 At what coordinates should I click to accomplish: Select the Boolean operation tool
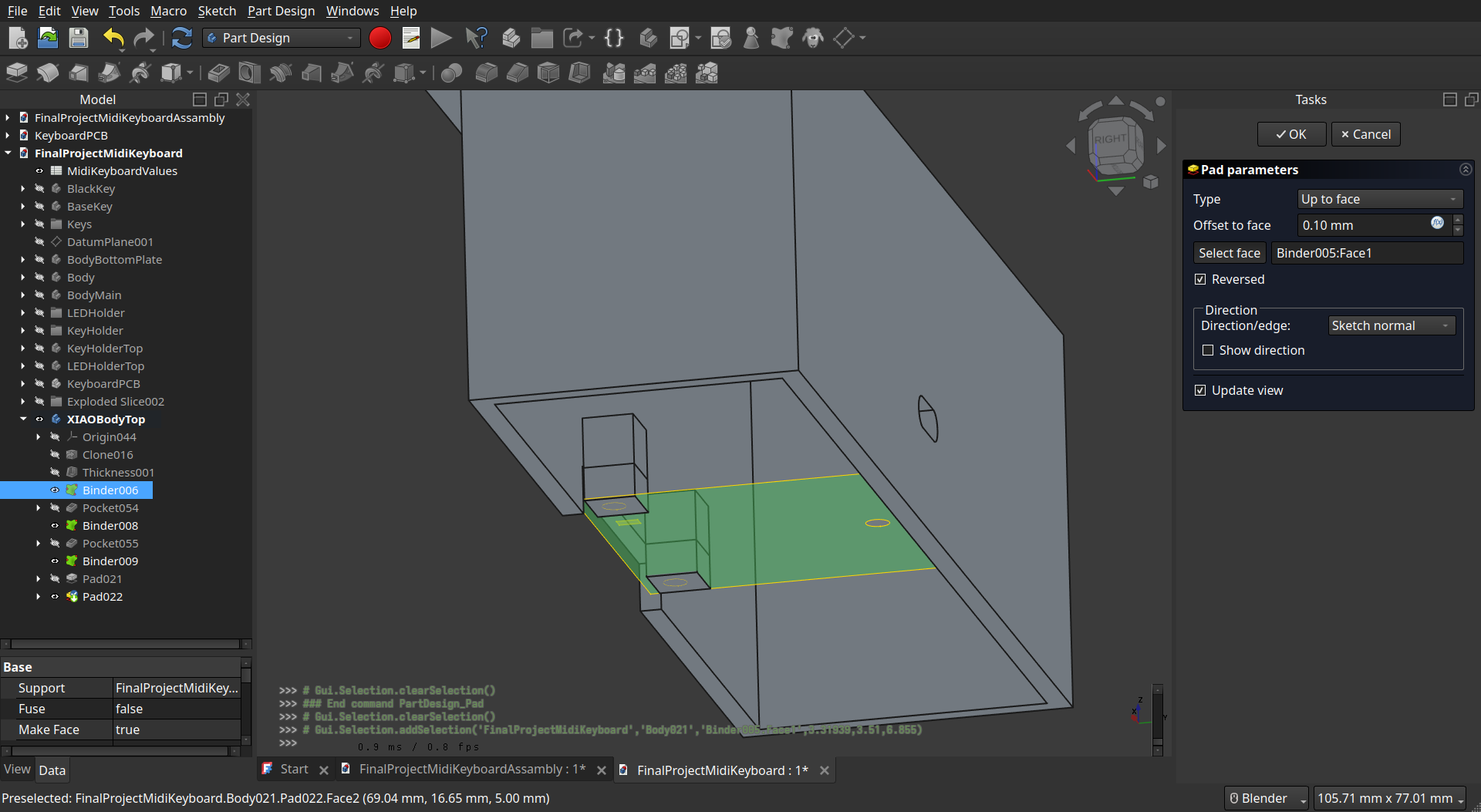(452, 73)
